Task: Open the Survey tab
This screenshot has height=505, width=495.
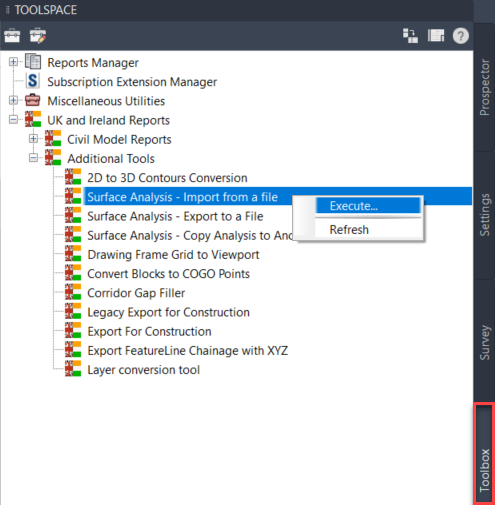Action: click(x=484, y=342)
